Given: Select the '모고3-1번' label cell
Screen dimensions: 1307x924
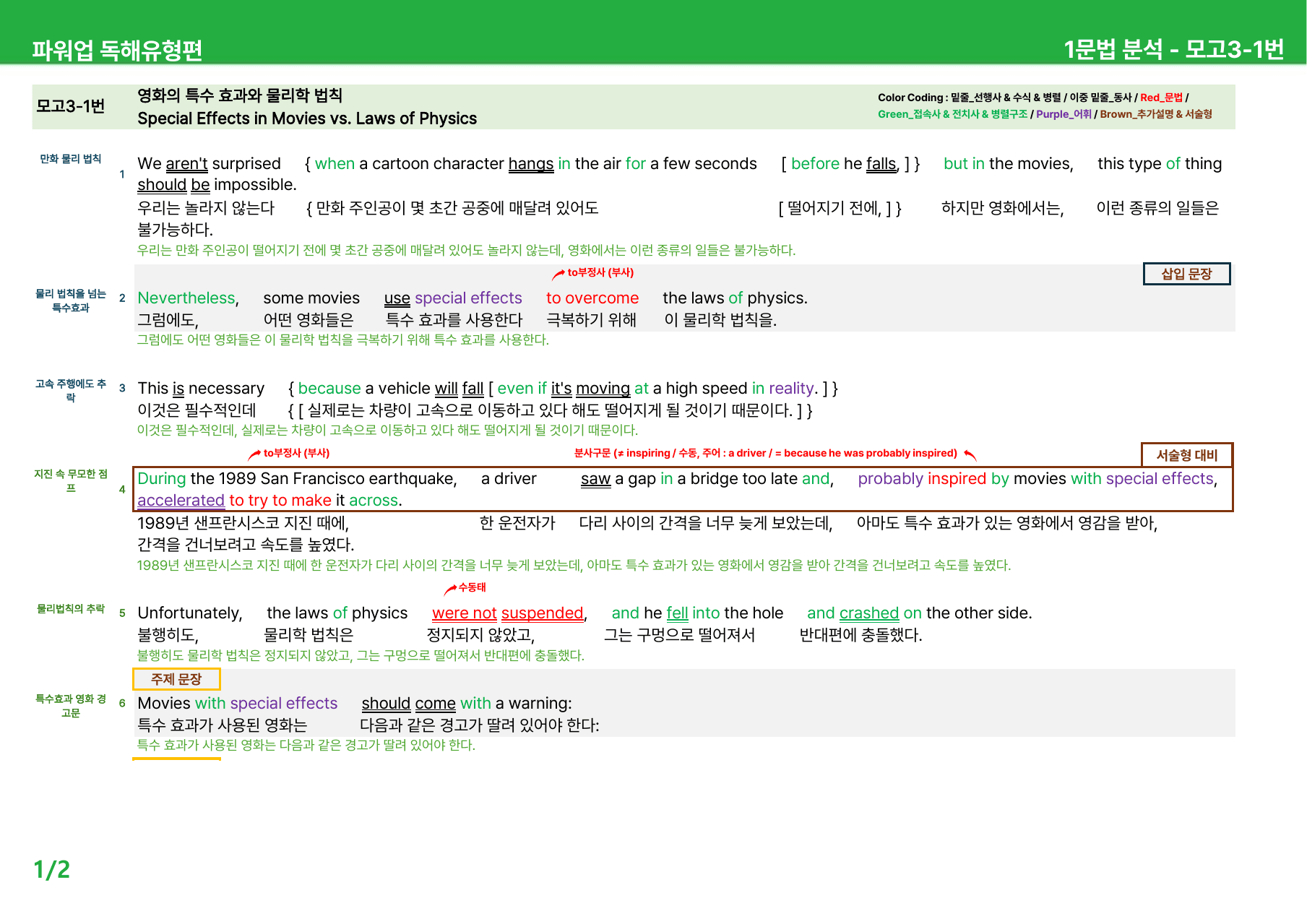Looking at the screenshot, I should tap(71, 106).
